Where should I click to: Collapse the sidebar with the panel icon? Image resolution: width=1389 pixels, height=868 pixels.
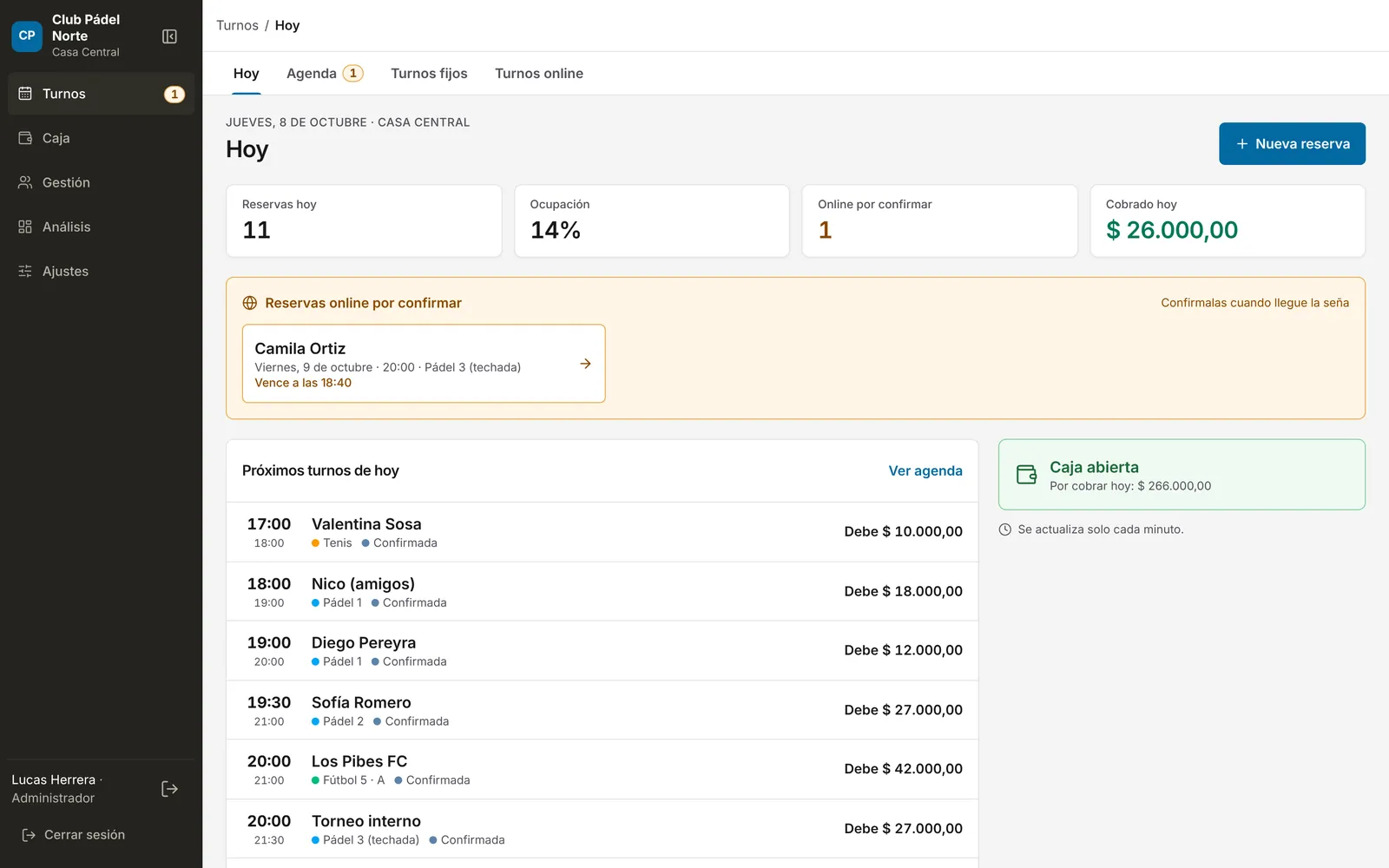click(x=170, y=36)
